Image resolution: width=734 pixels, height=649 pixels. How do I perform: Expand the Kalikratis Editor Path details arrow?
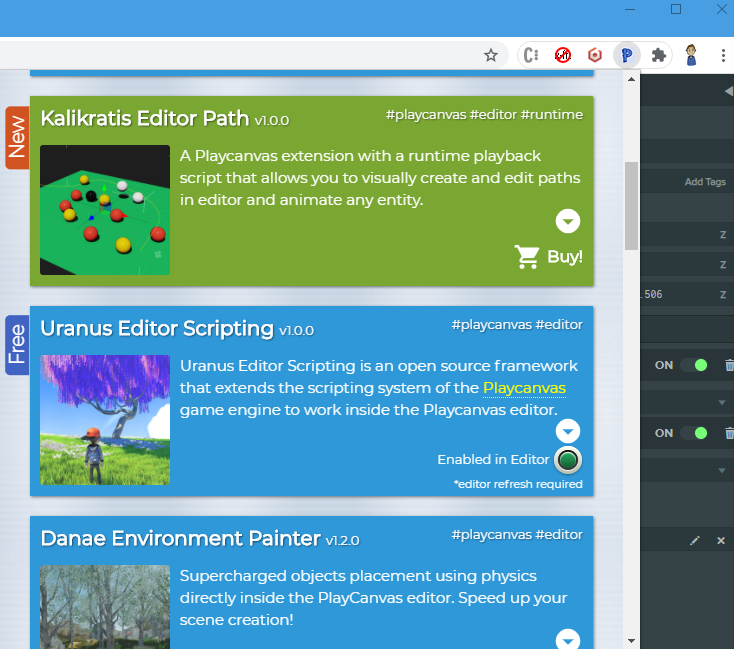tap(568, 221)
